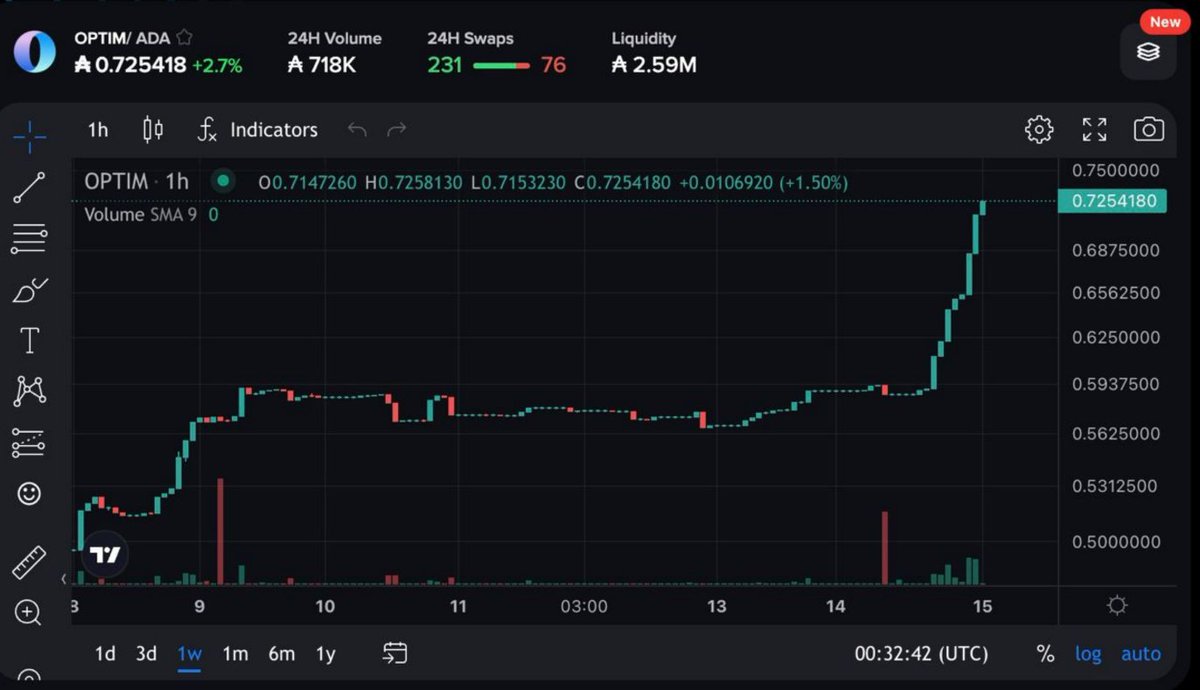This screenshot has height=690, width=1200.
Task: Open the forecast/projection tools
Action: coord(30,443)
